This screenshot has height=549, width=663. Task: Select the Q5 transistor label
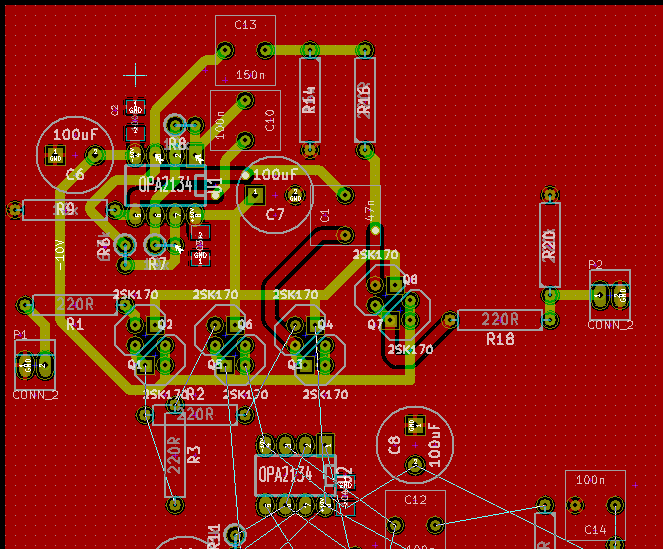(214, 364)
